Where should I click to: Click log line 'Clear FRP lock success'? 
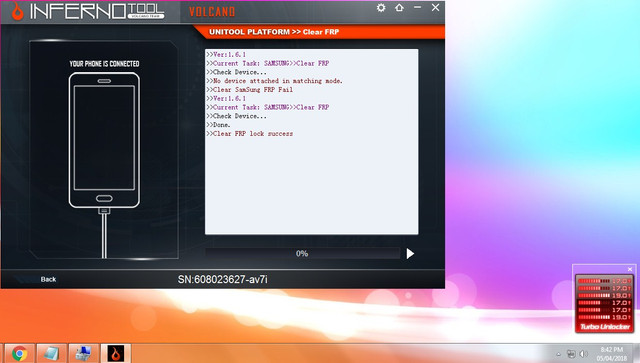[249, 134]
